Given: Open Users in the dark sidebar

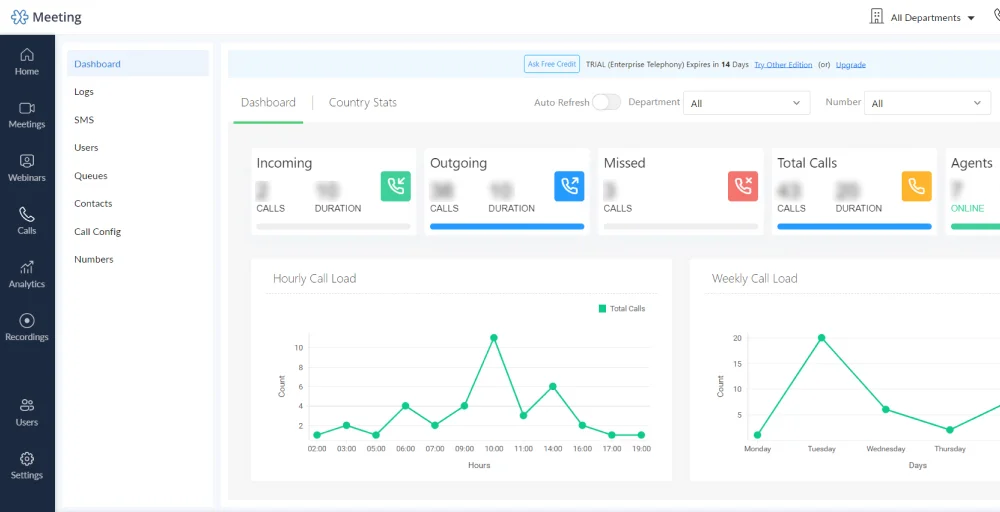Looking at the screenshot, I should pos(27,413).
